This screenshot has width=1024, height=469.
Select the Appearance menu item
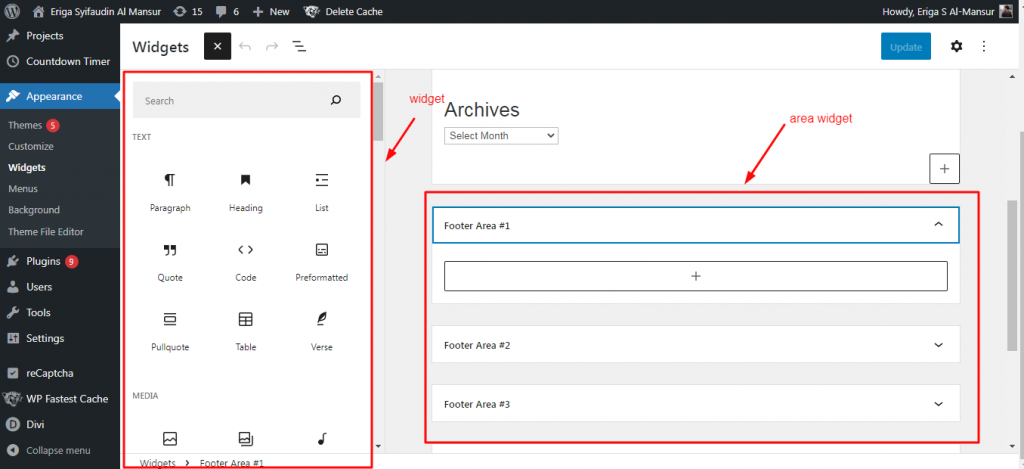[x=60, y=96]
